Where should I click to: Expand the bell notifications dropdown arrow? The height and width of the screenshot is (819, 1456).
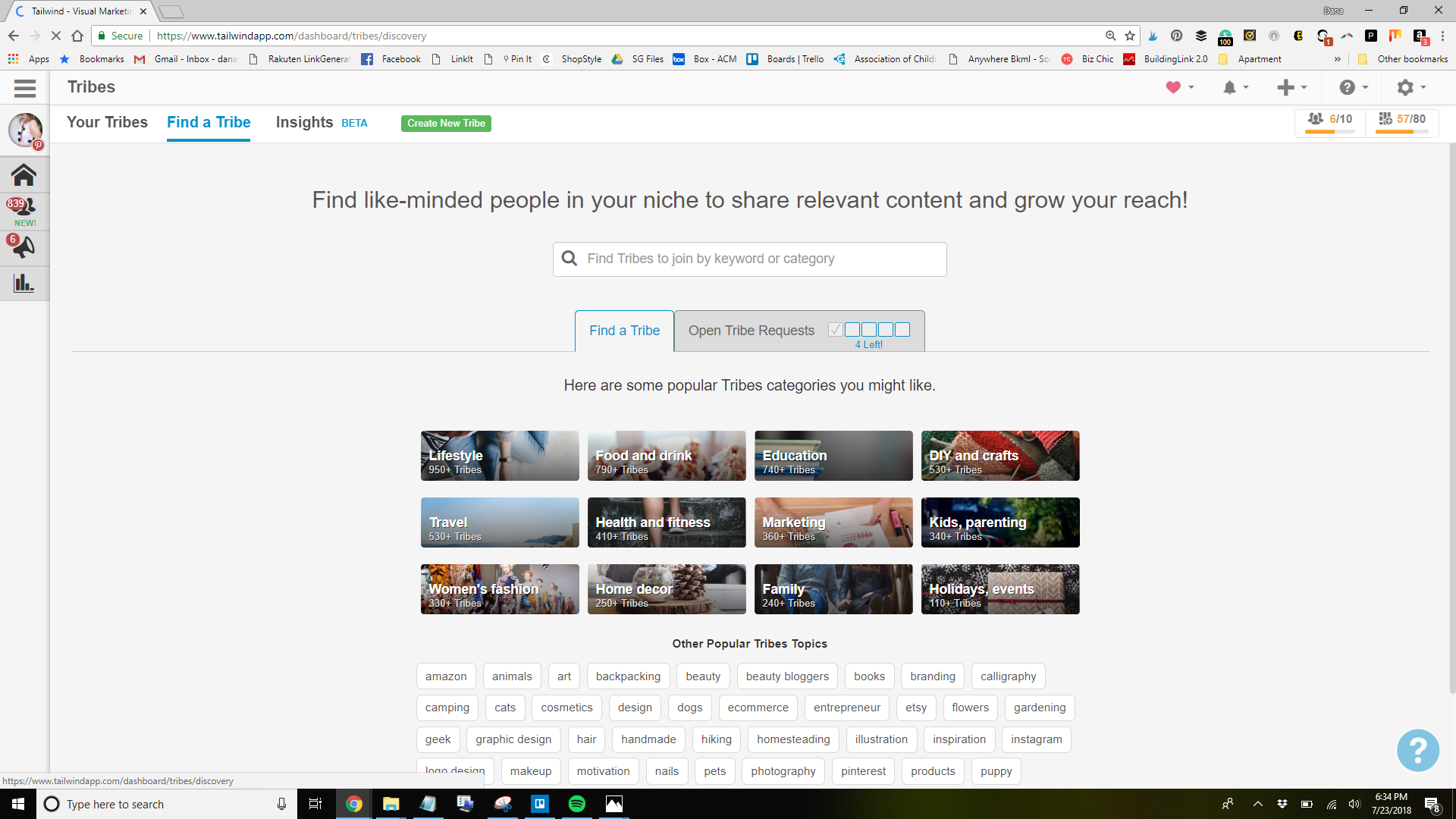pos(1246,88)
